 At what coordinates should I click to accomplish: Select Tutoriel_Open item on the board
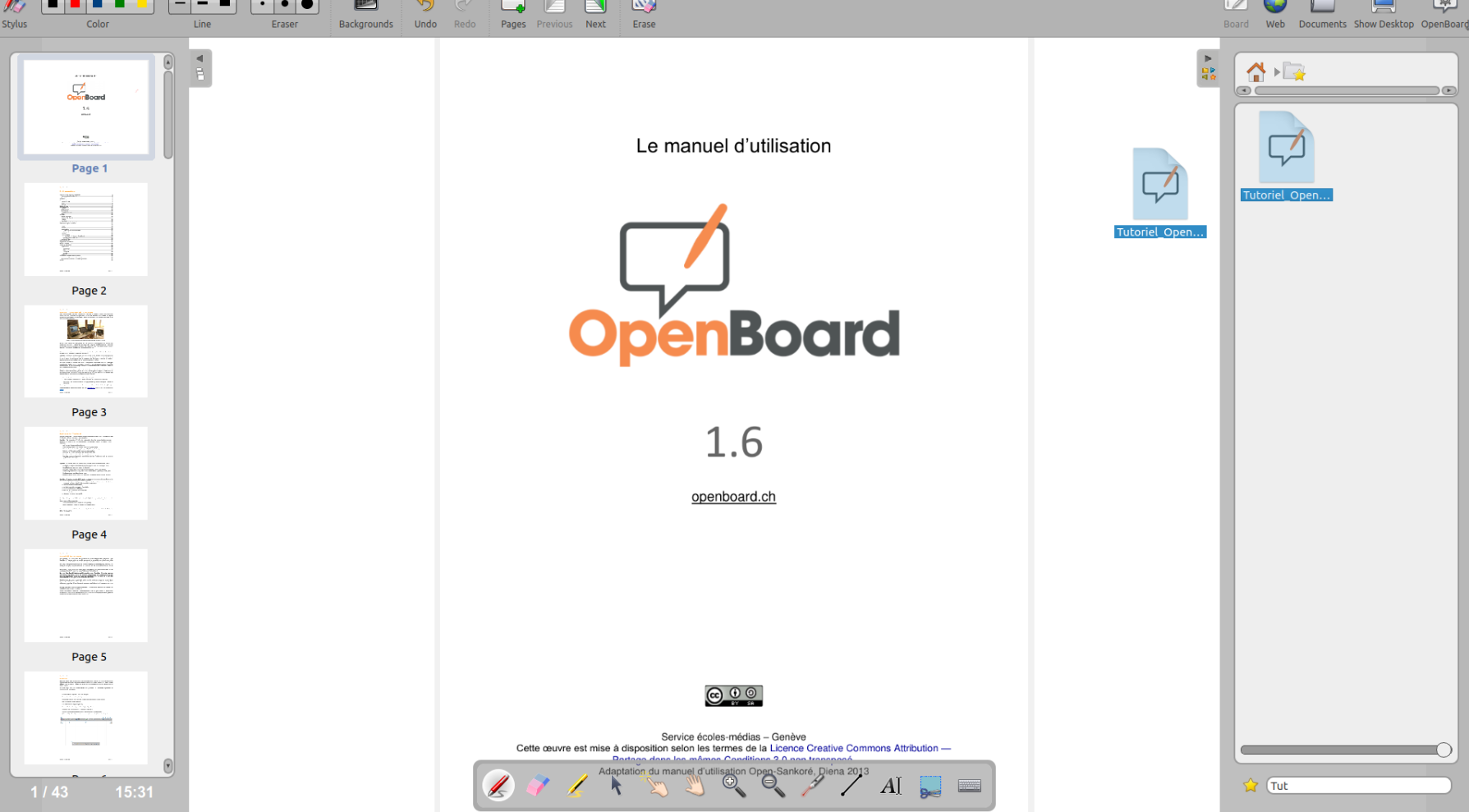point(1160,193)
